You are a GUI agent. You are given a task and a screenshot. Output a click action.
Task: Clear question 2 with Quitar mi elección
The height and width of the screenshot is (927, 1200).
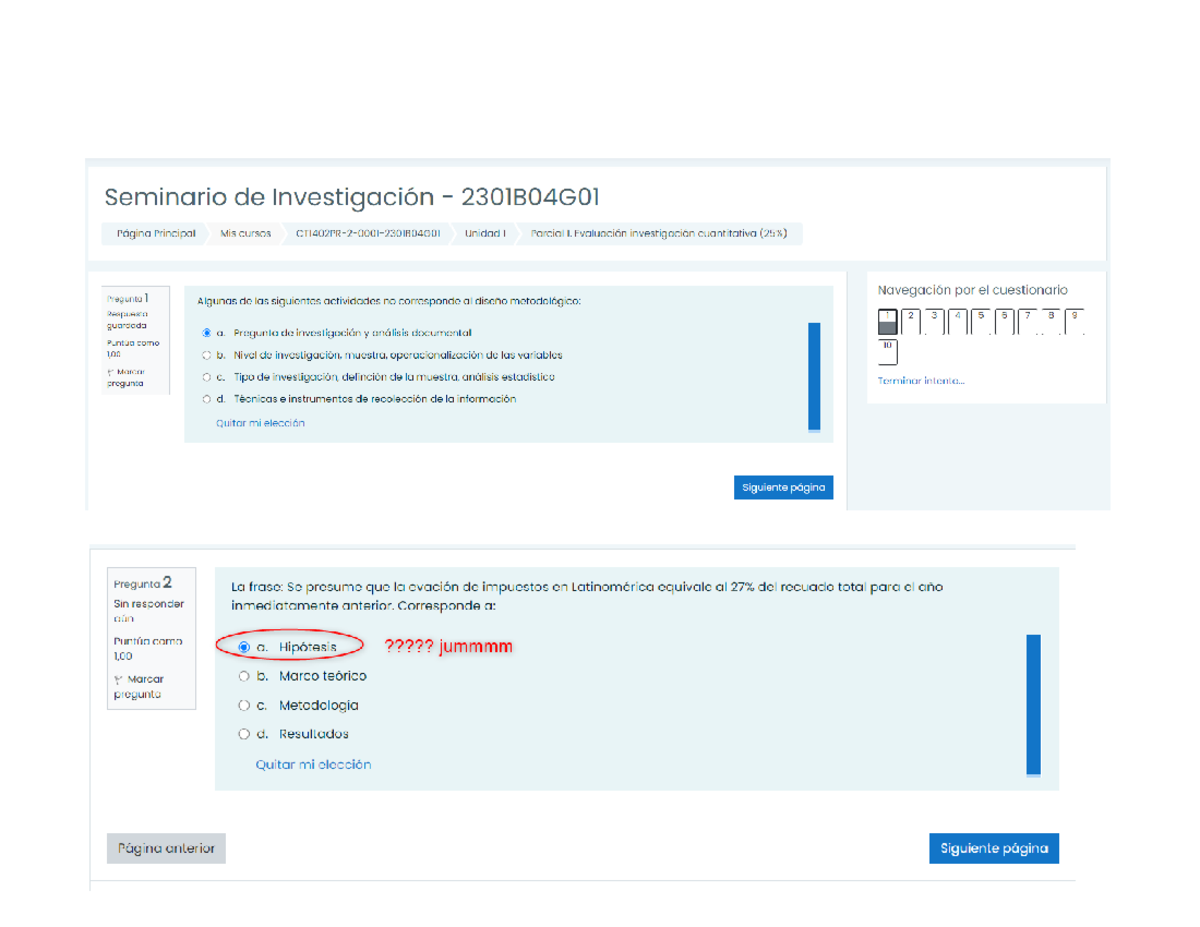tap(313, 764)
